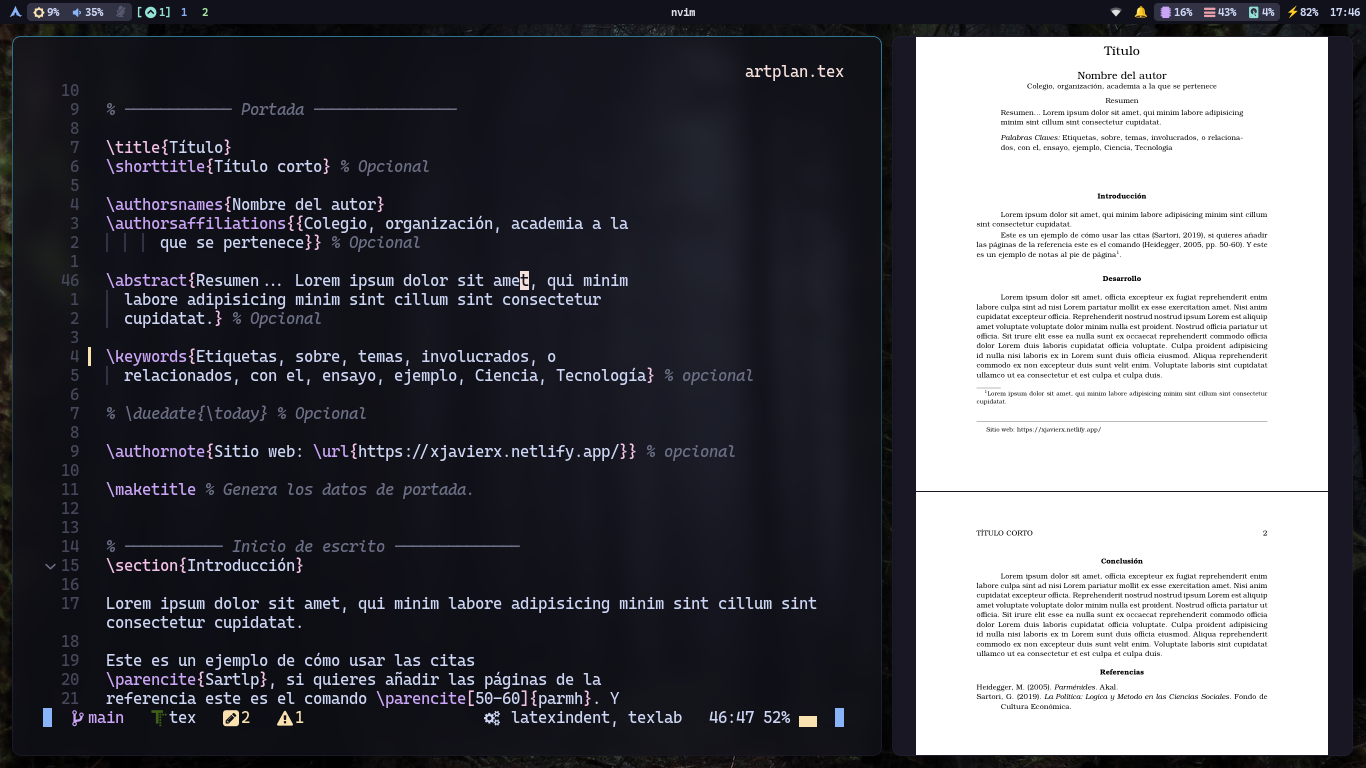The image size is (1366, 768).
Task: Click the LSP gears icon latexindent, texlab
Action: tap(583, 718)
